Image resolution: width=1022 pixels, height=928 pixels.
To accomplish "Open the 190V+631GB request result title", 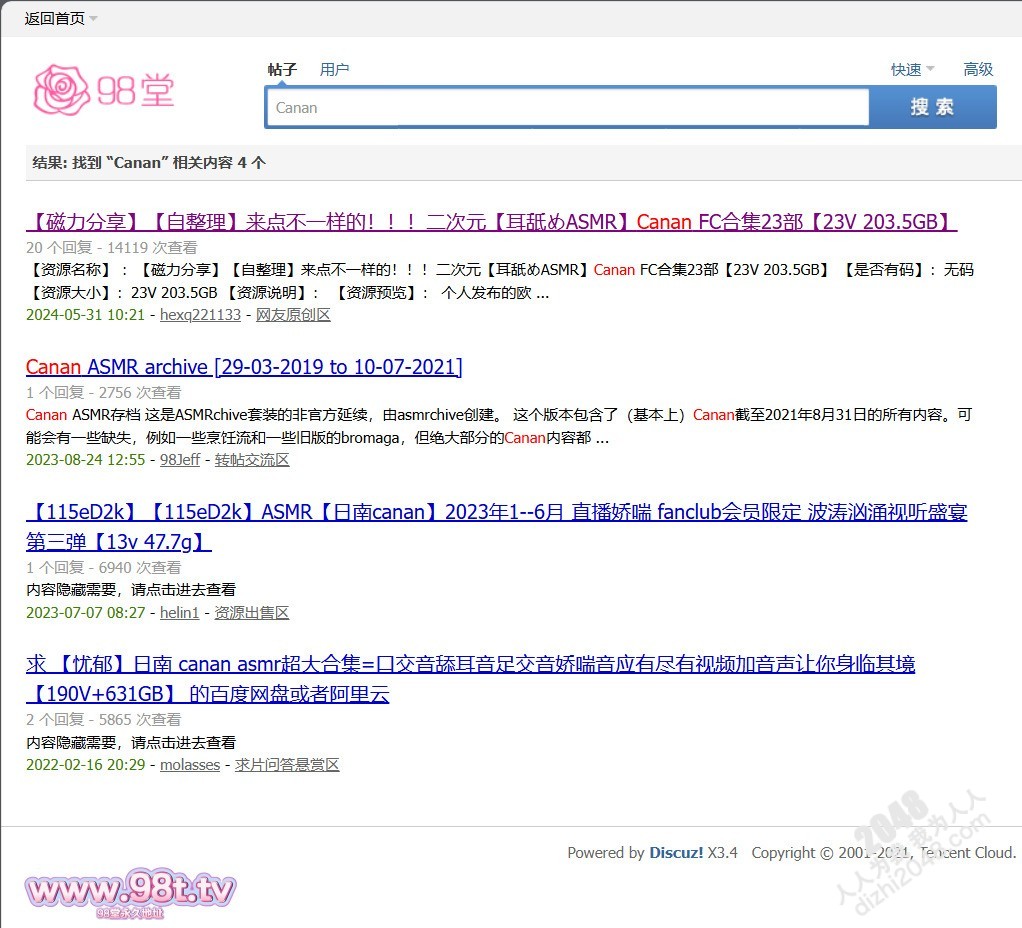I will coord(470,664).
